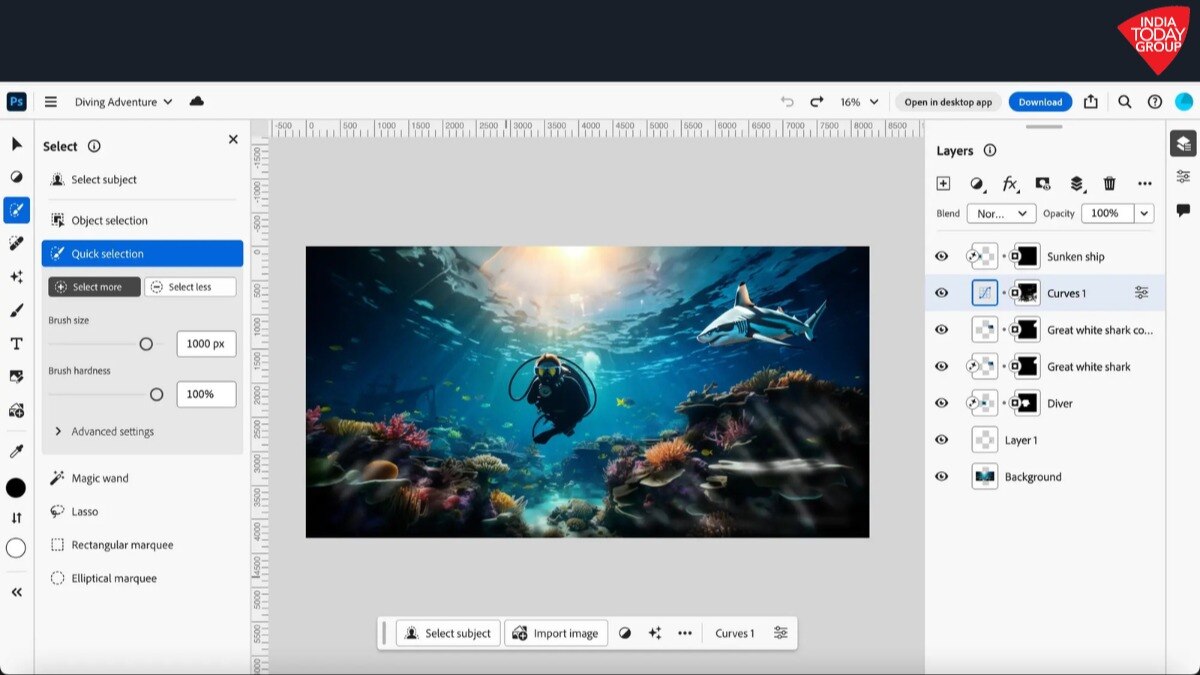Select the Type tool
Viewport: 1200px width, 675px height.
click(x=16, y=343)
